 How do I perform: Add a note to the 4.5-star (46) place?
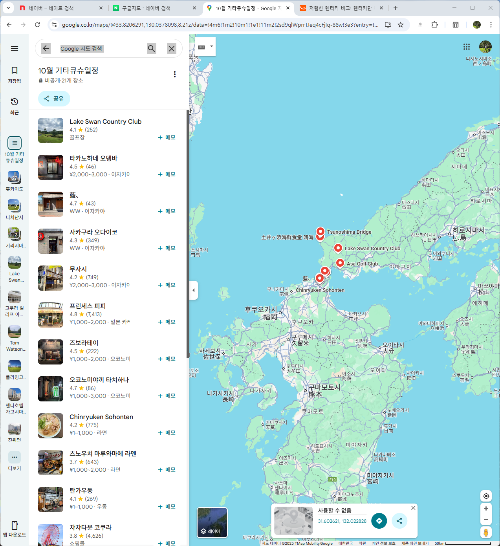pyautogui.click(x=167, y=174)
